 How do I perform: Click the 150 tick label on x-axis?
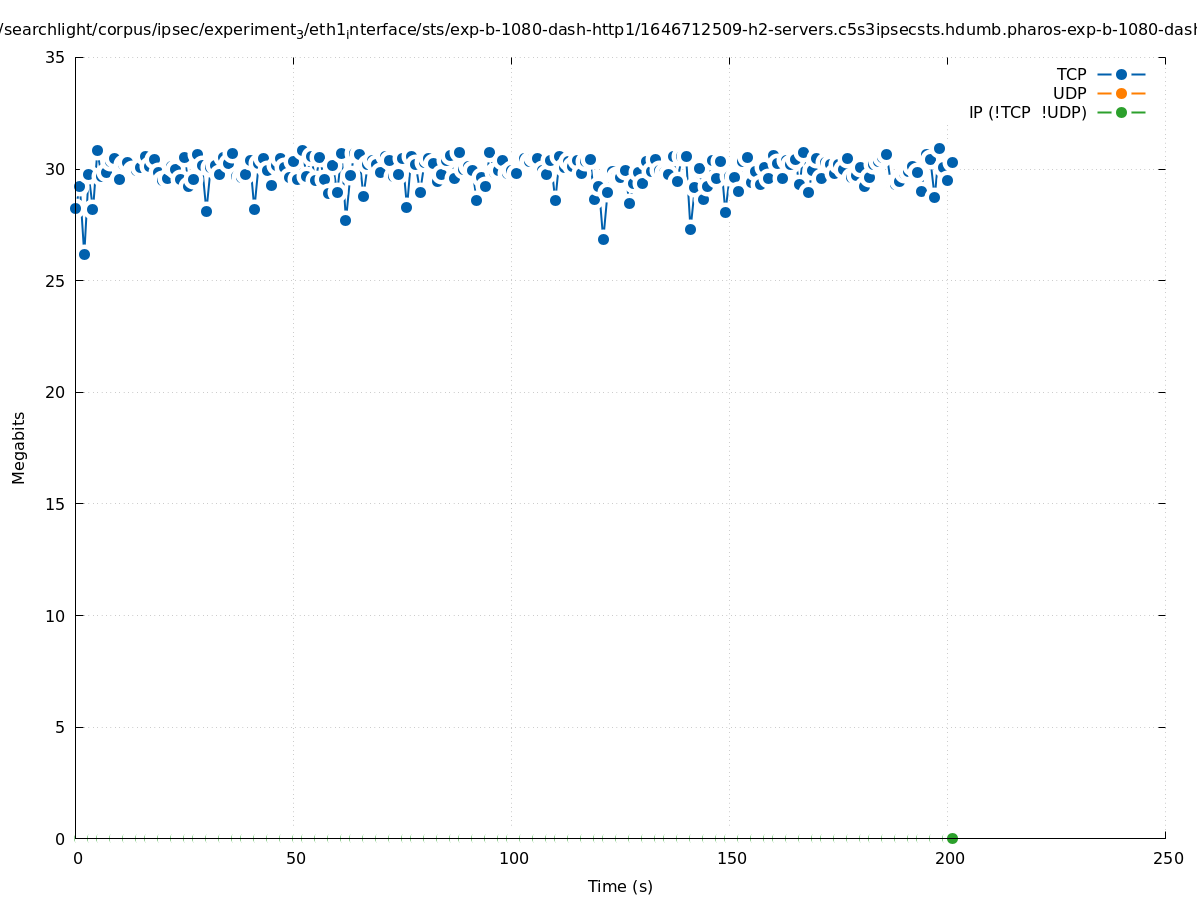(731, 858)
